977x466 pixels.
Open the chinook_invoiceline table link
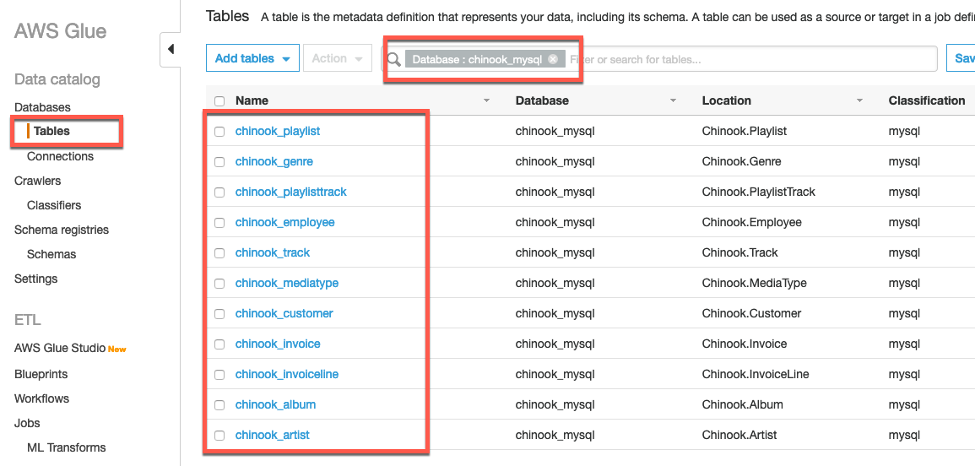[x=286, y=374]
